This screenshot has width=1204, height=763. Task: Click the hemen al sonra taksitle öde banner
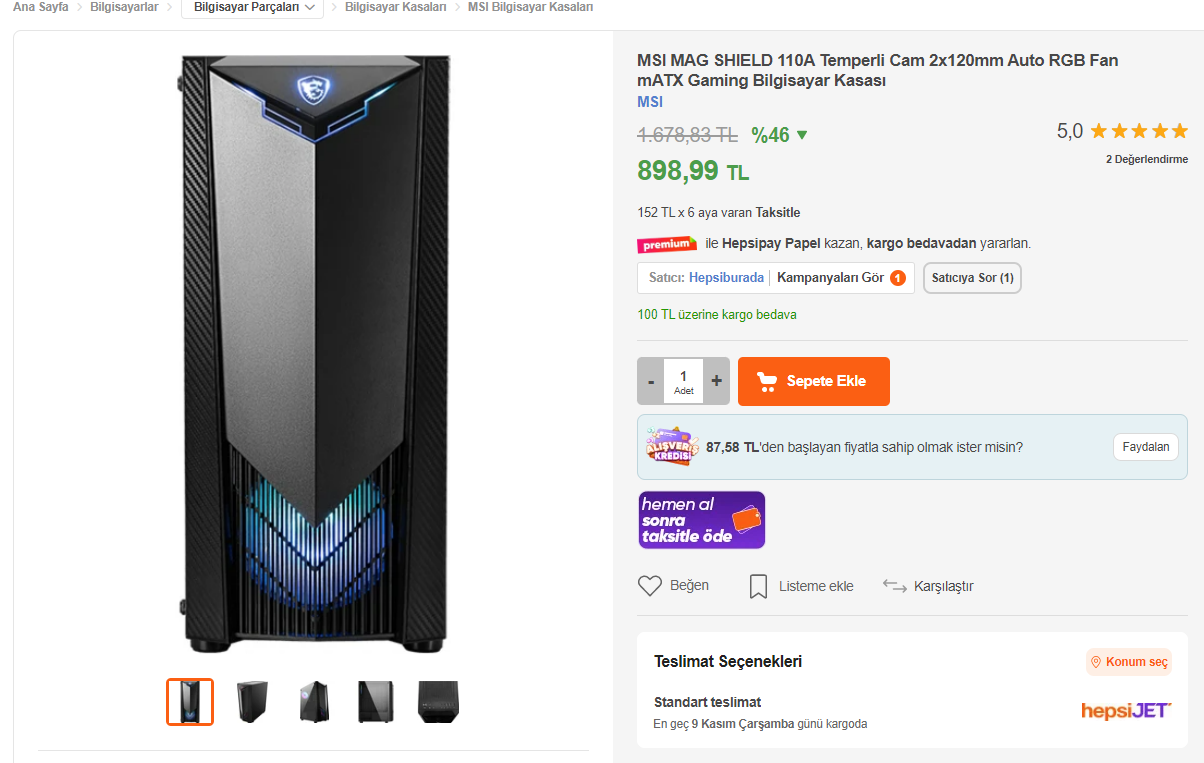pos(702,520)
